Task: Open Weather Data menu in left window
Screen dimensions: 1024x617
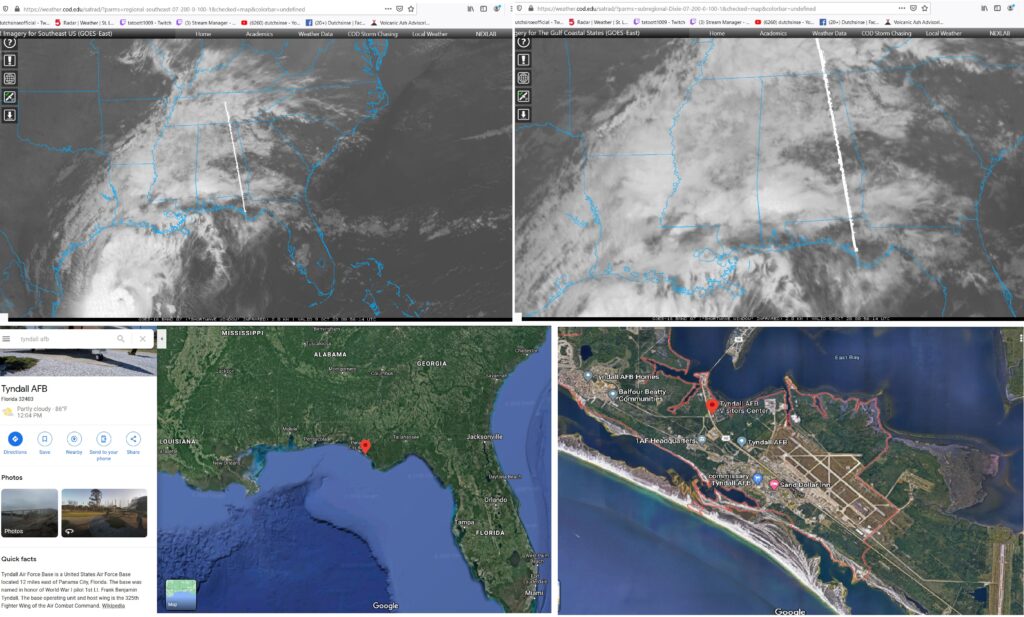Action: [315, 33]
